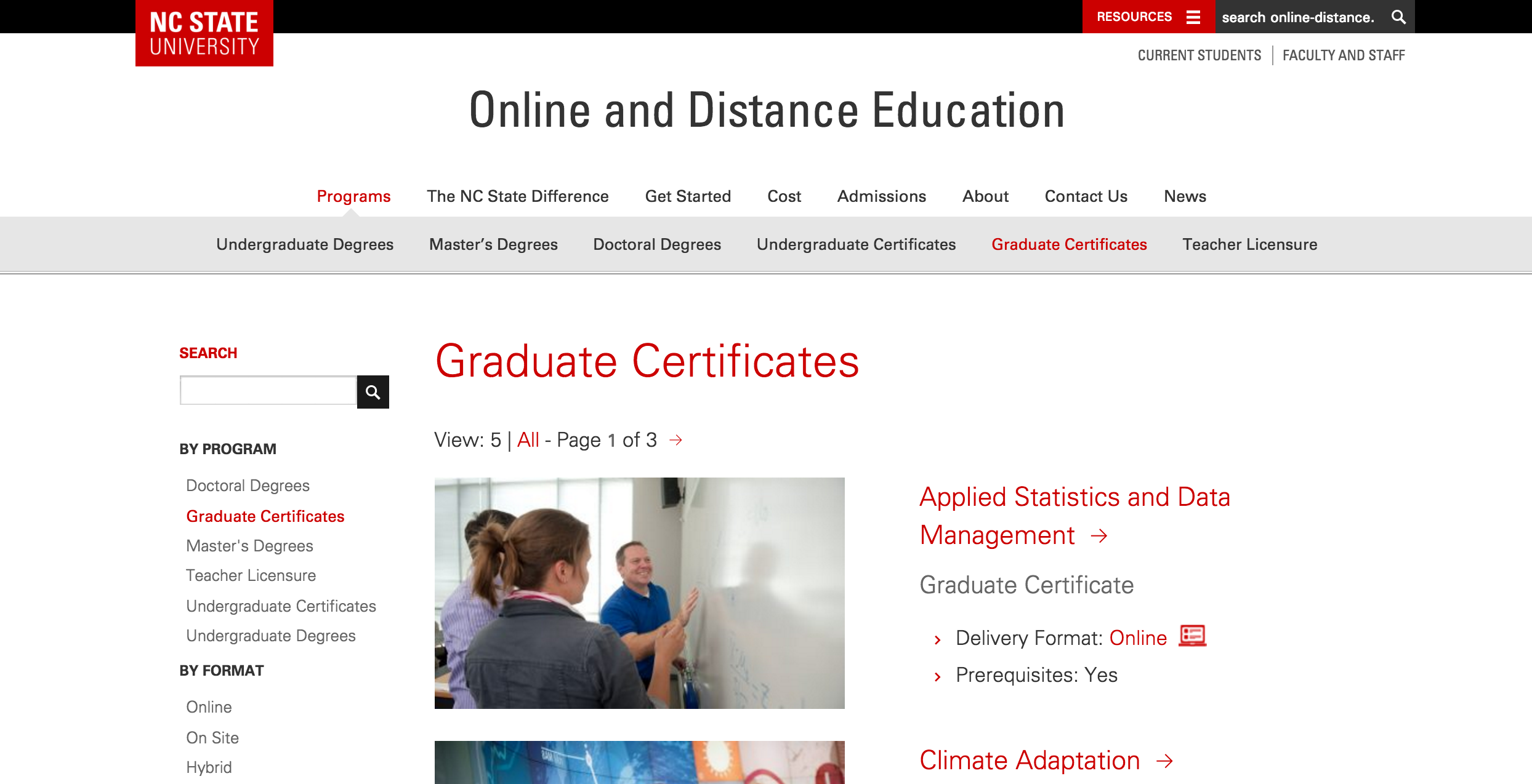
Task: Open the Resources menu
Action: tap(1148, 17)
